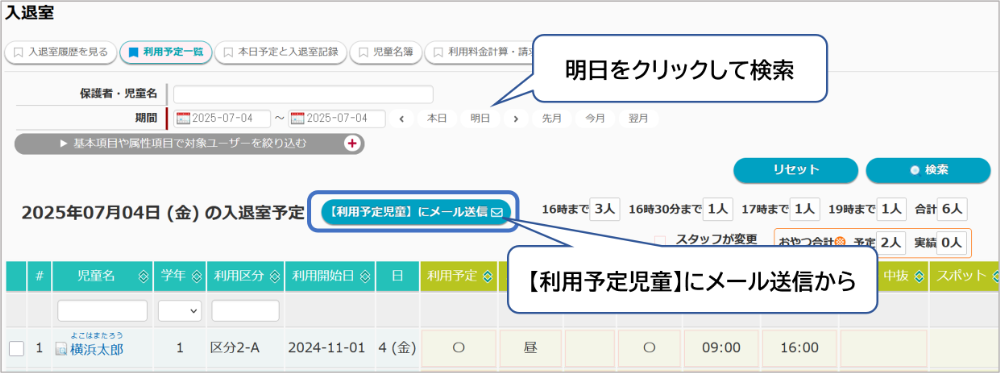Select the 先月 period button
This screenshot has height=373, width=1000.
552,119
